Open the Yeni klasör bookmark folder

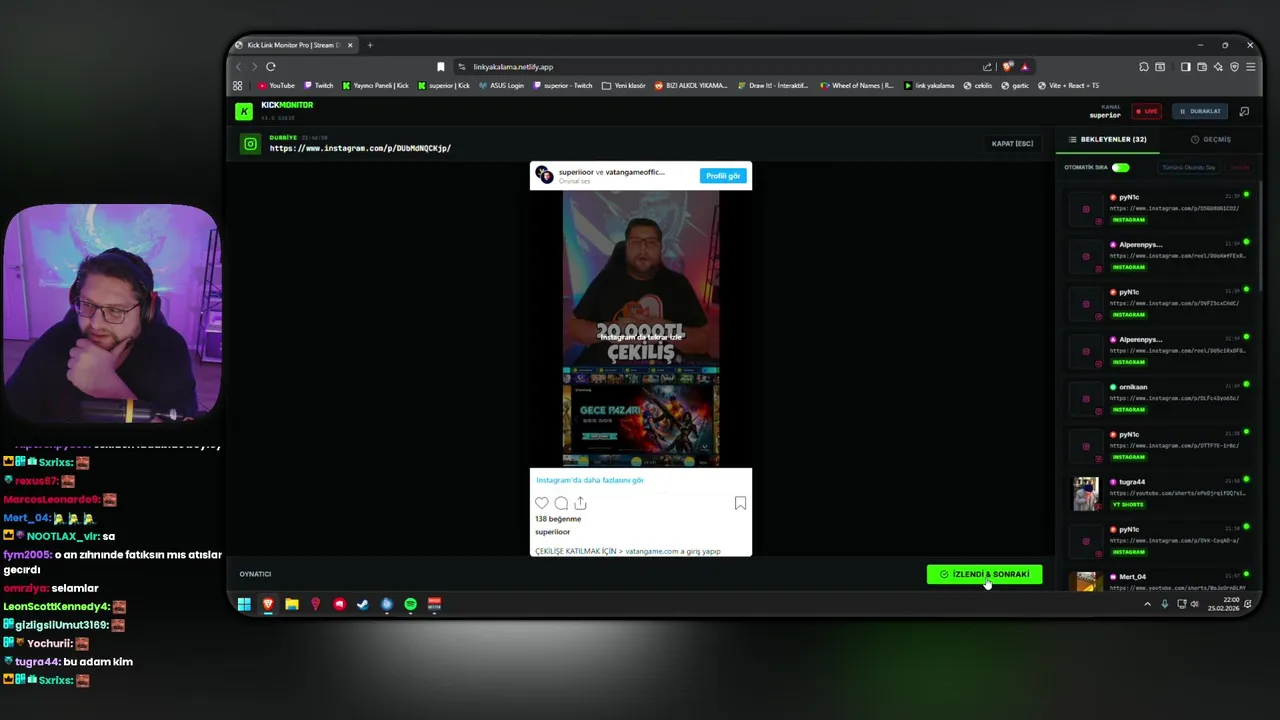tap(623, 85)
